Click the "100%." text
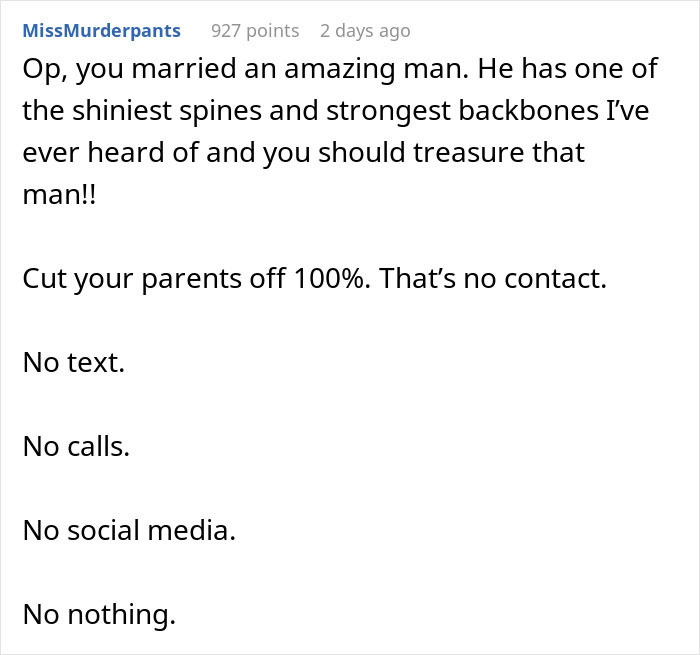The width and height of the screenshot is (700, 655). 332,278
